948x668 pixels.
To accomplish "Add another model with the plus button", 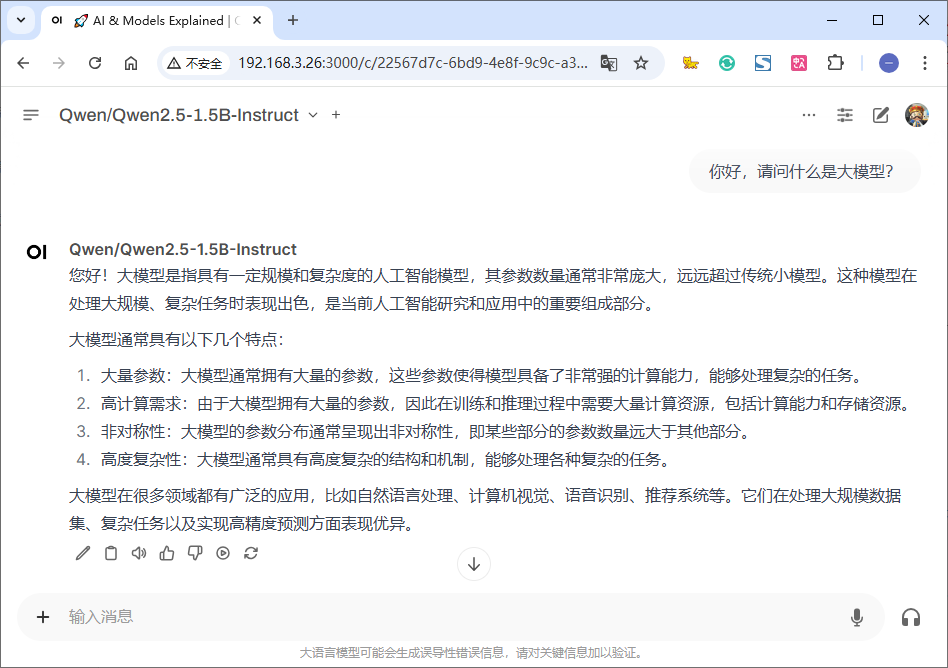I will pos(335,114).
